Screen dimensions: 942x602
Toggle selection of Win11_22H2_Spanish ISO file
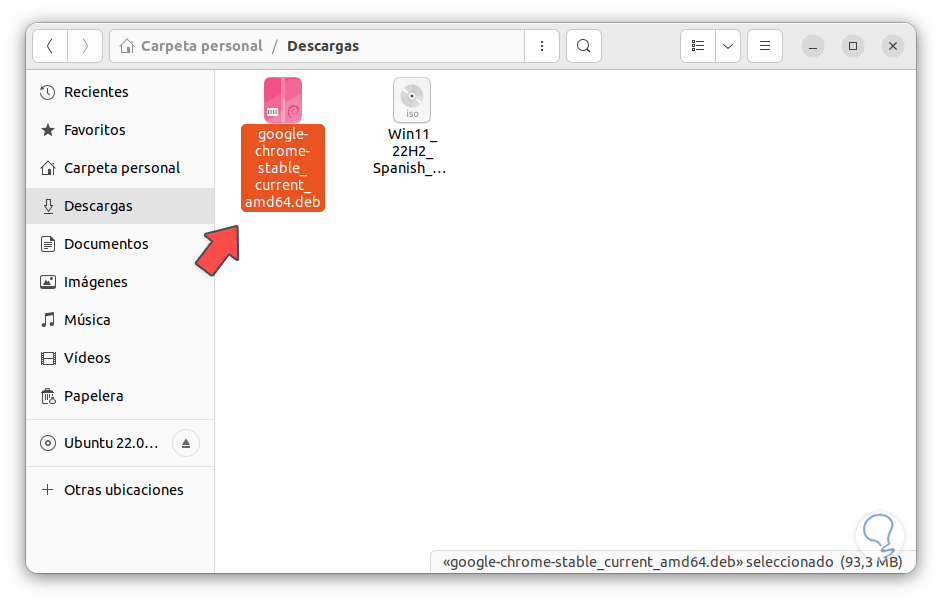pos(411,99)
